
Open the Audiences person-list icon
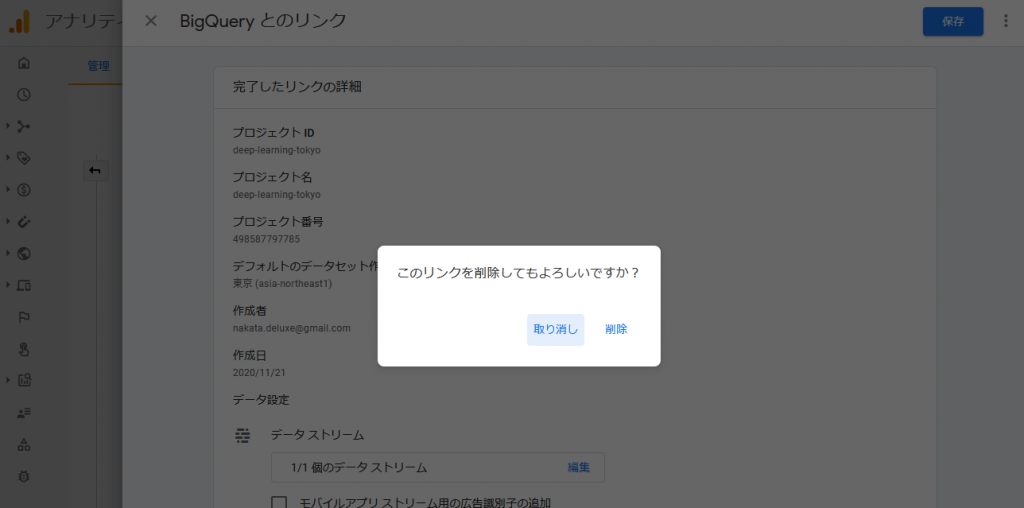(24, 413)
